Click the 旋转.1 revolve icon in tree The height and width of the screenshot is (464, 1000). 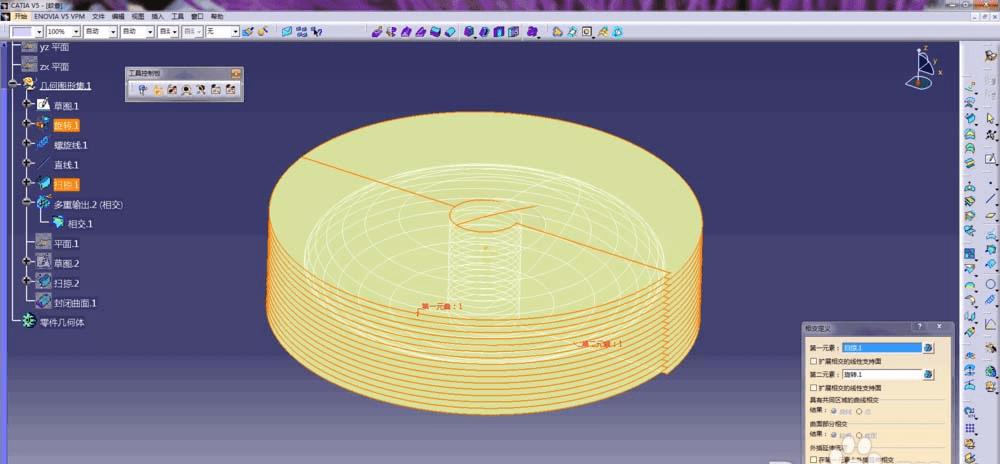tap(43, 124)
